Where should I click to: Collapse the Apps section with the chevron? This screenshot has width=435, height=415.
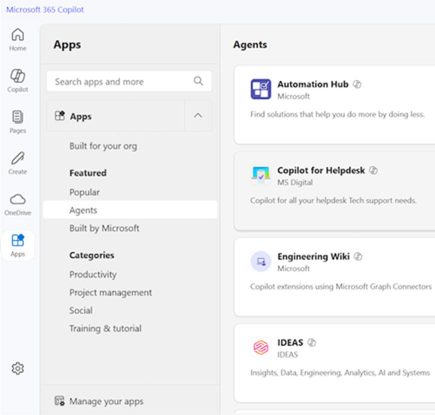point(198,116)
